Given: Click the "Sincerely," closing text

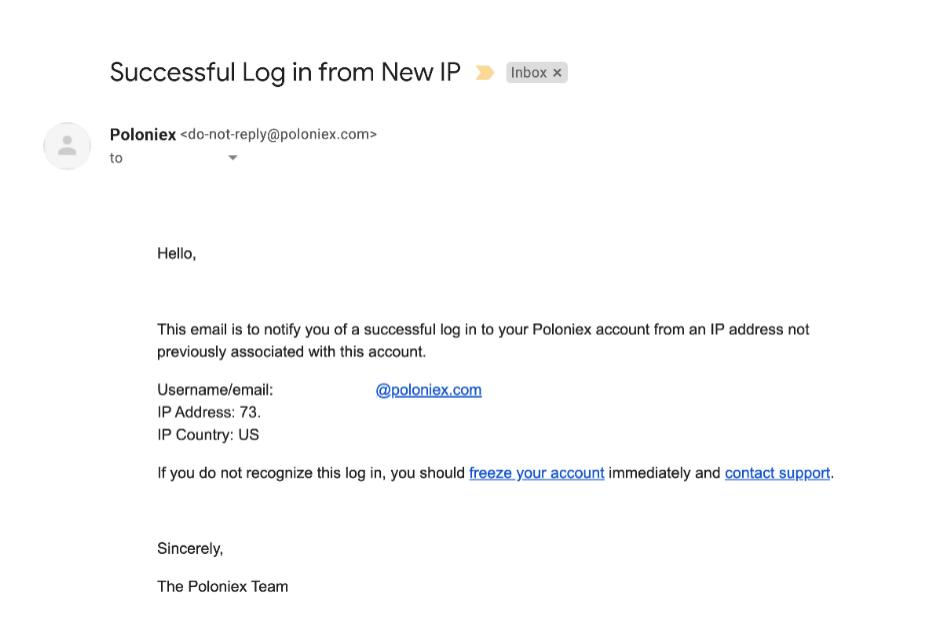Looking at the screenshot, I should pyautogui.click(x=190, y=548).
